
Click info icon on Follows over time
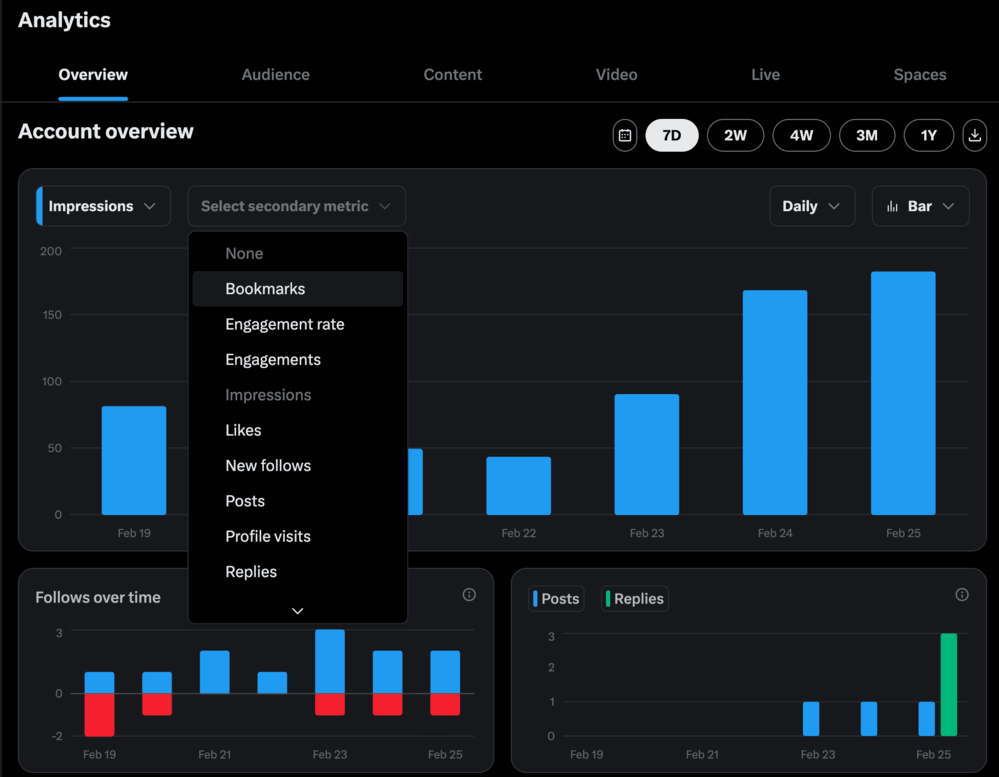click(x=469, y=595)
